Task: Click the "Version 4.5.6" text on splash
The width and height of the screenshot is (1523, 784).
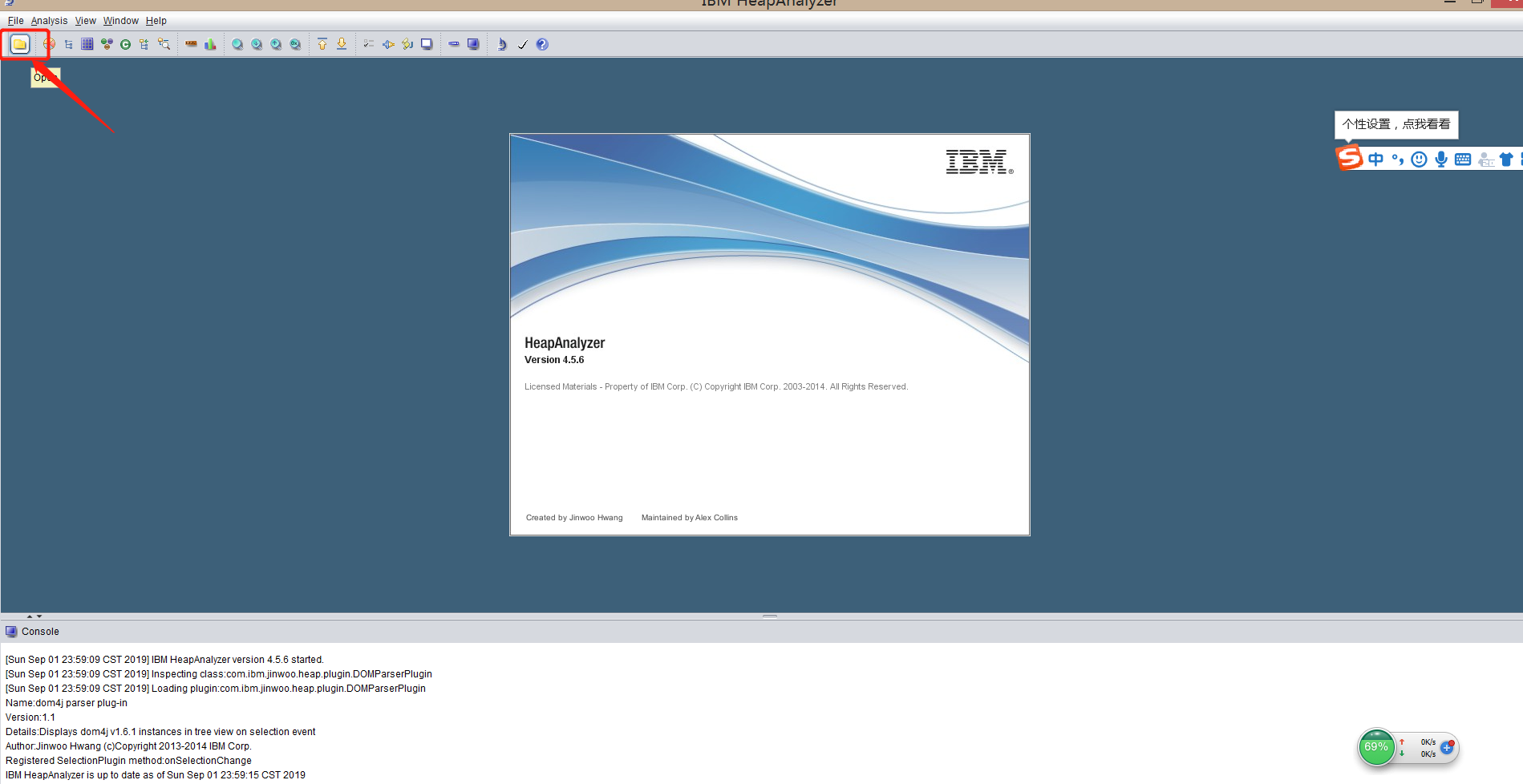Action: [554, 360]
